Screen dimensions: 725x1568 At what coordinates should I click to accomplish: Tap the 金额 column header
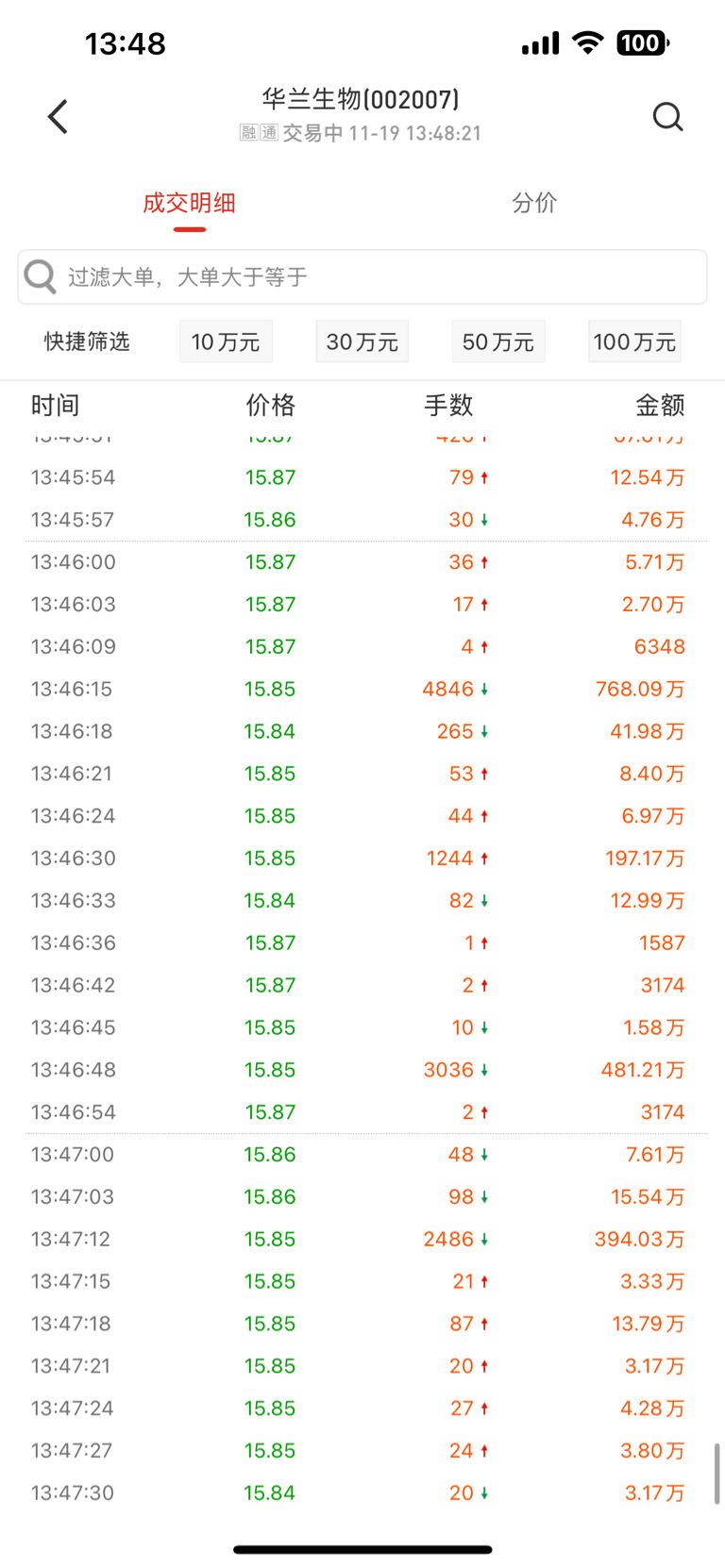pyautogui.click(x=659, y=406)
